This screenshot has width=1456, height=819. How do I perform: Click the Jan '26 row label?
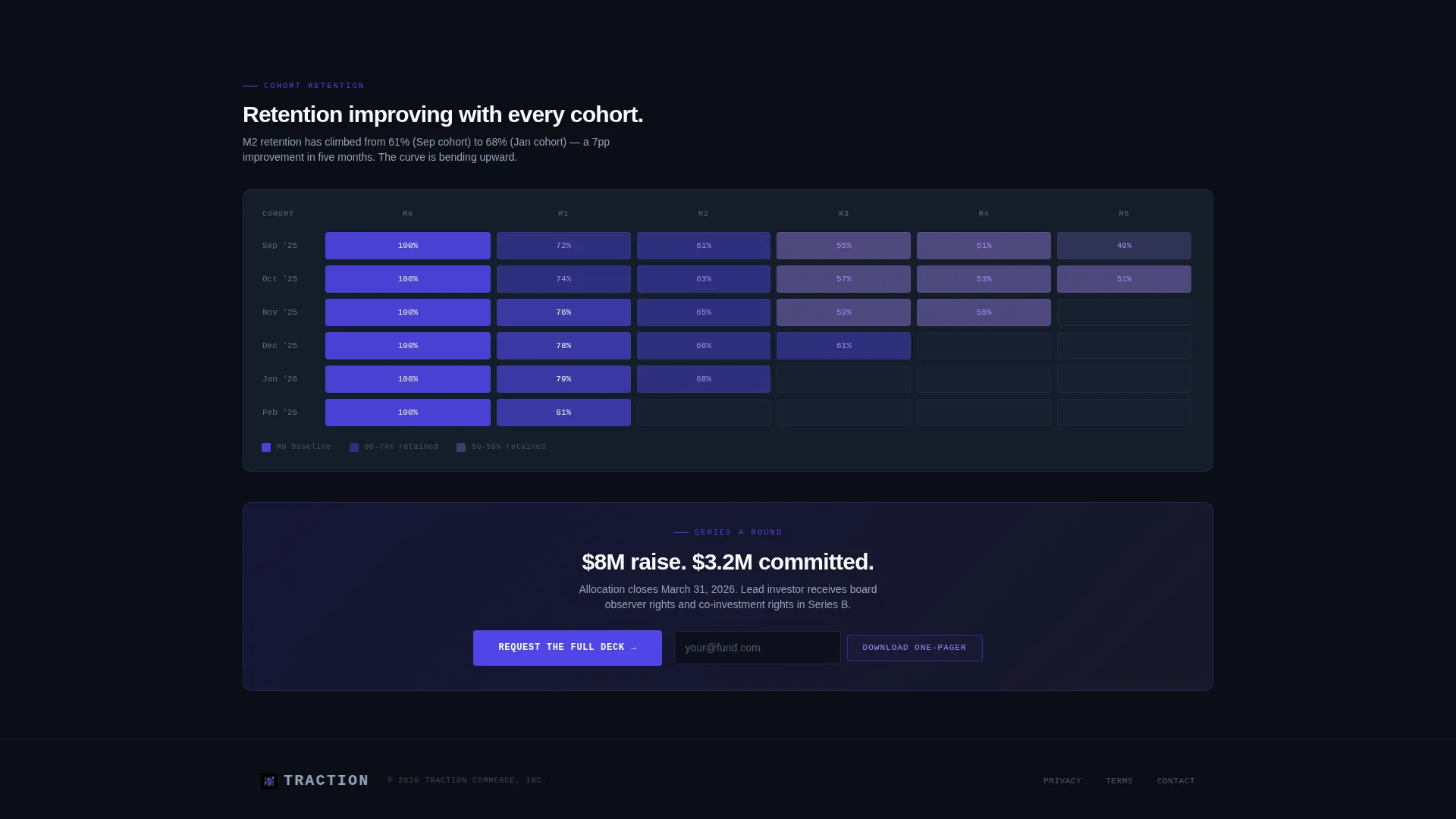(280, 379)
